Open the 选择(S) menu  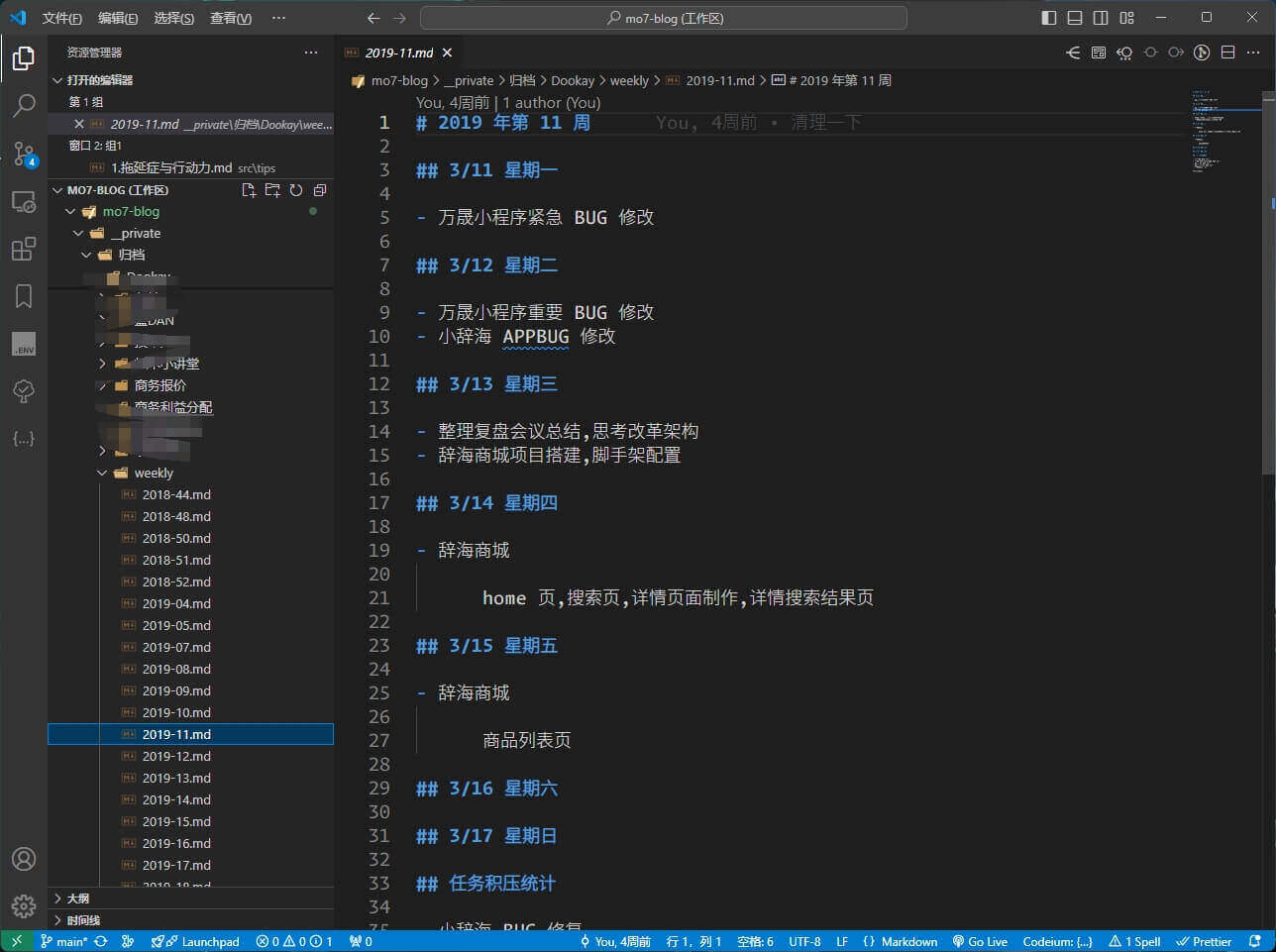click(x=174, y=18)
